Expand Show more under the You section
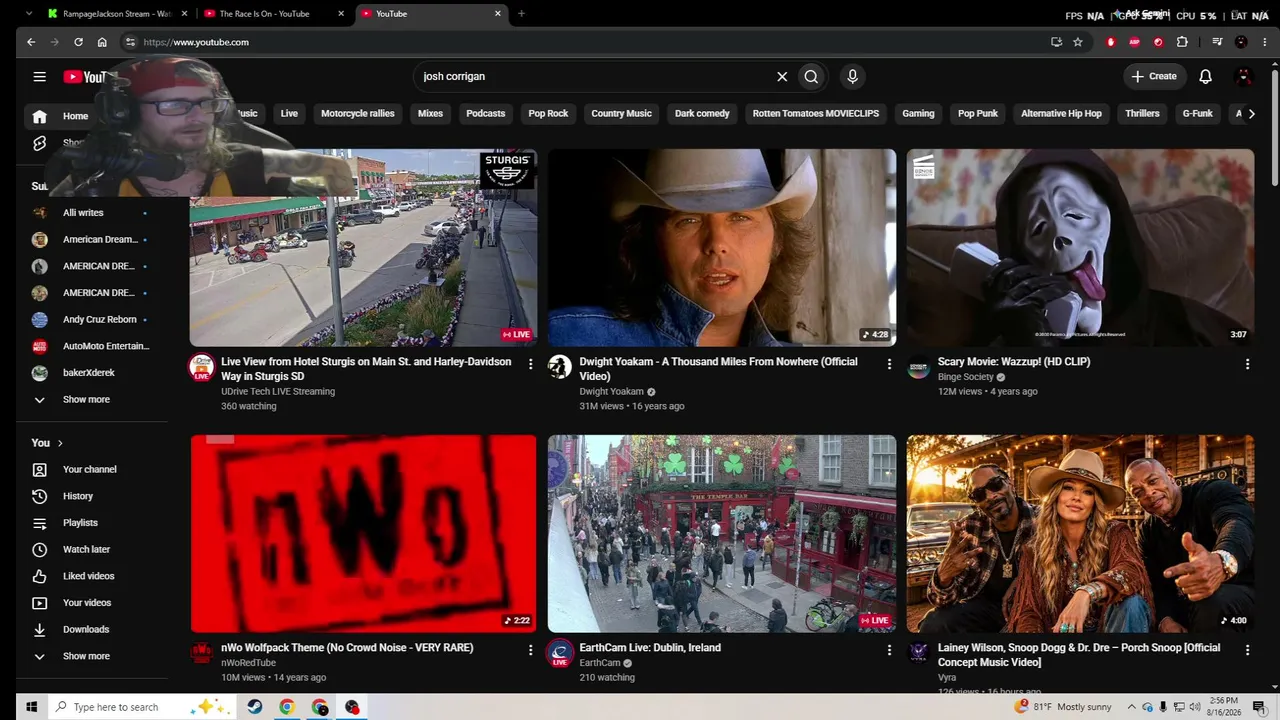The image size is (1280, 720). click(x=86, y=656)
